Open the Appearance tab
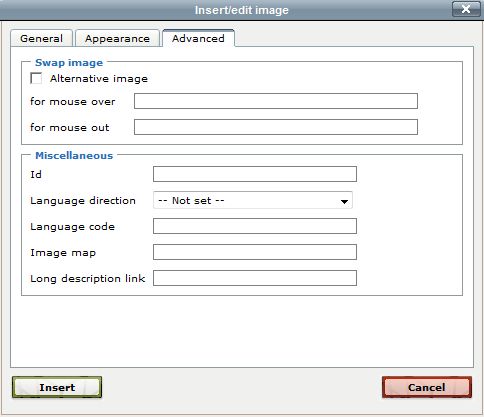 pos(117,38)
